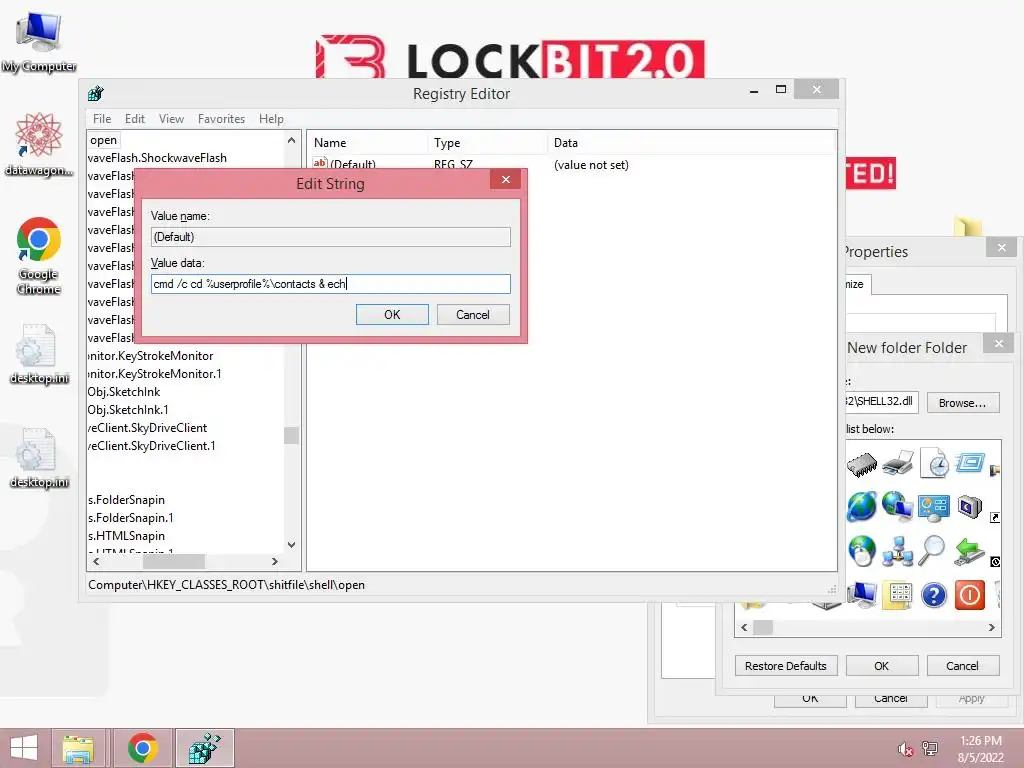Select veClient.SkyDriveClient key

coord(148,428)
